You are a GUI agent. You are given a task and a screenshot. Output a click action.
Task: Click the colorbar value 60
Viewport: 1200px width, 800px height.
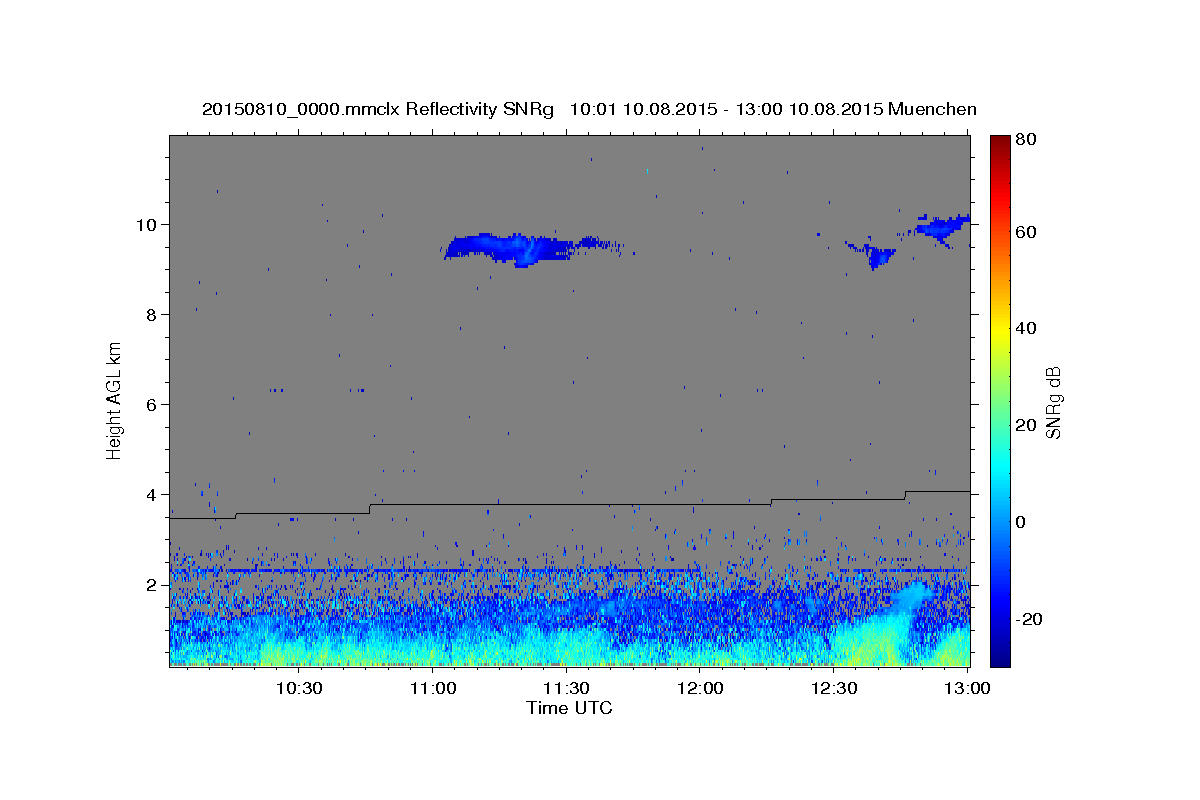[x=1028, y=232]
